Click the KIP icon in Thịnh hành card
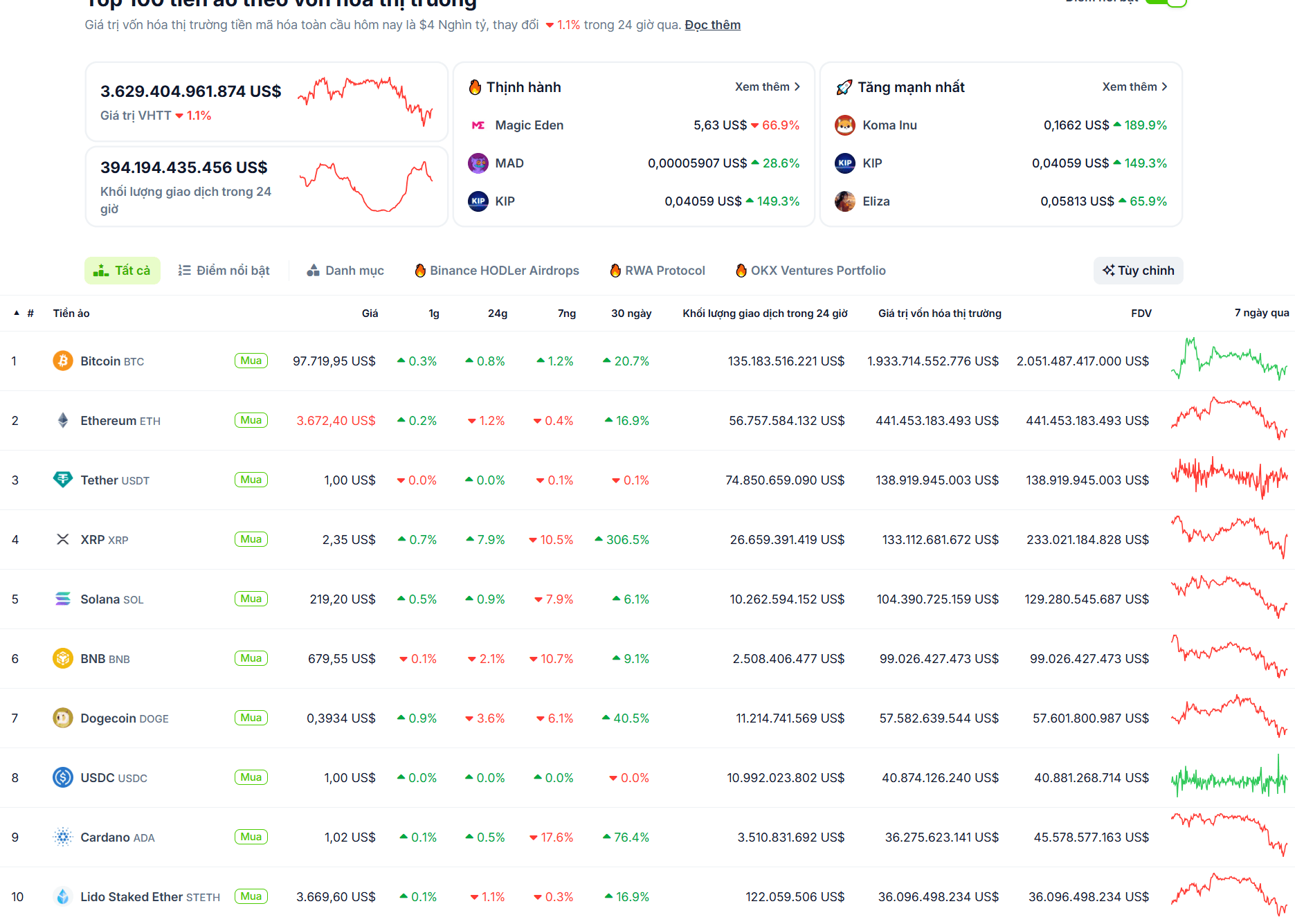This screenshot has width=1295, height=924. (x=478, y=201)
